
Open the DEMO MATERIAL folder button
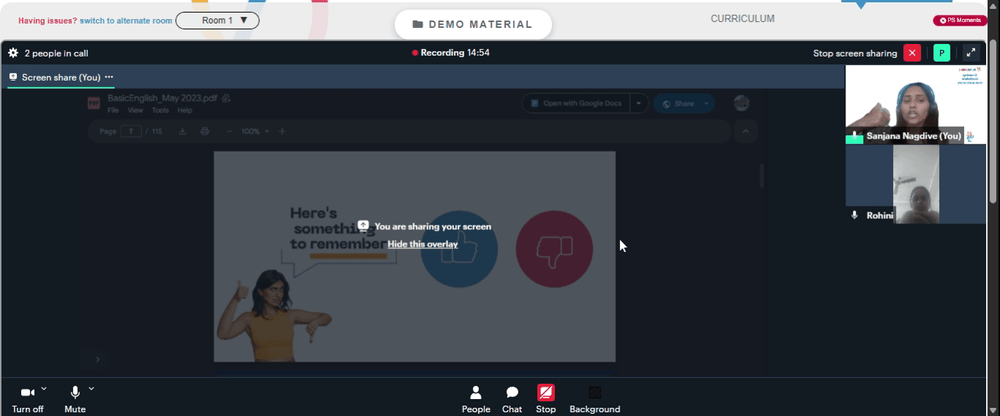pyautogui.click(x=473, y=24)
